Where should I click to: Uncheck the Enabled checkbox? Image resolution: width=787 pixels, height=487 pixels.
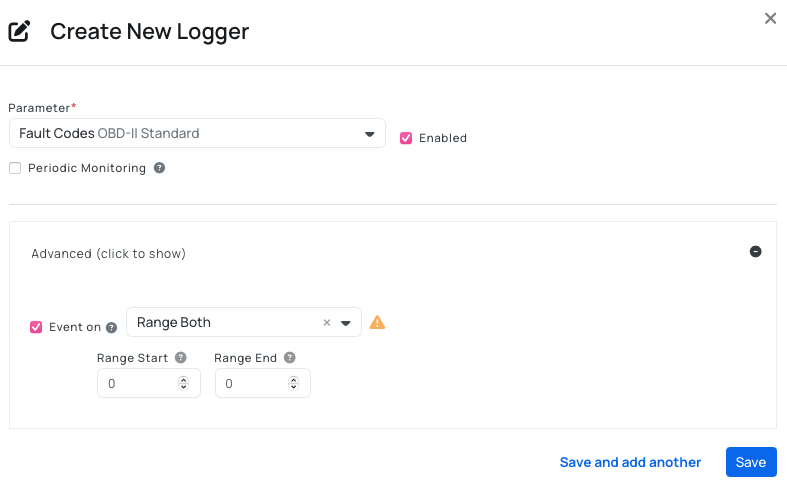406,138
